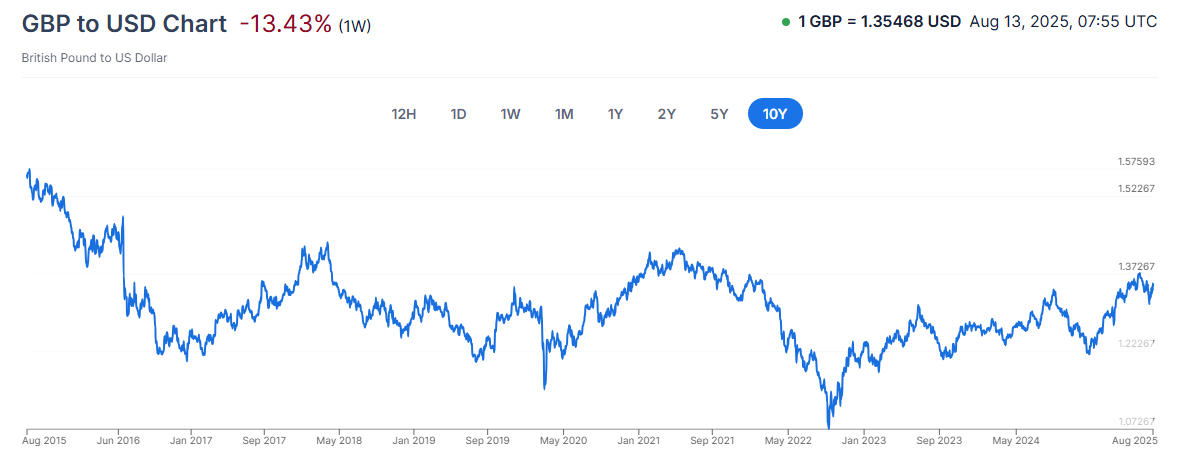Viewport: 1177px width, 452px height.
Task: Click the Aug 2025 x-axis label
Action: (1135, 439)
